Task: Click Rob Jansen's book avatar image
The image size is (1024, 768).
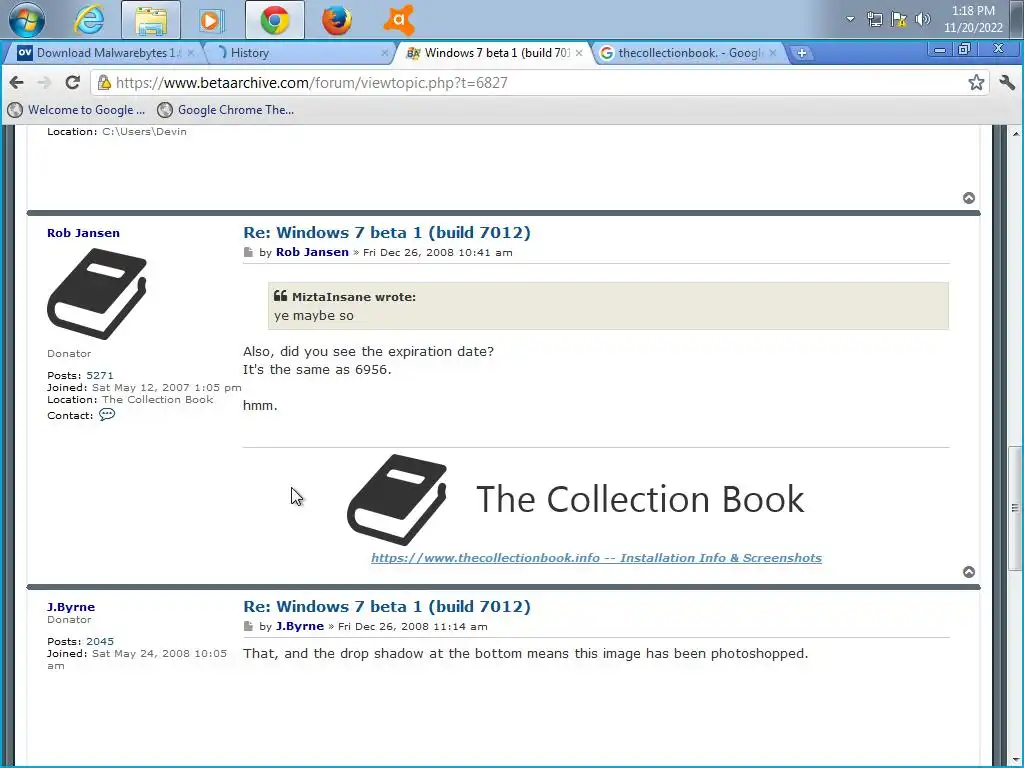Action: click(x=97, y=294)
